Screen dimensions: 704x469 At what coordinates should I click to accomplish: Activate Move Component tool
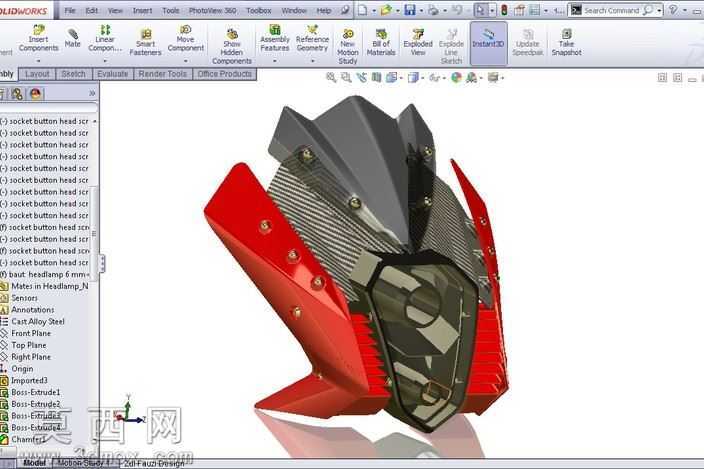185,38
